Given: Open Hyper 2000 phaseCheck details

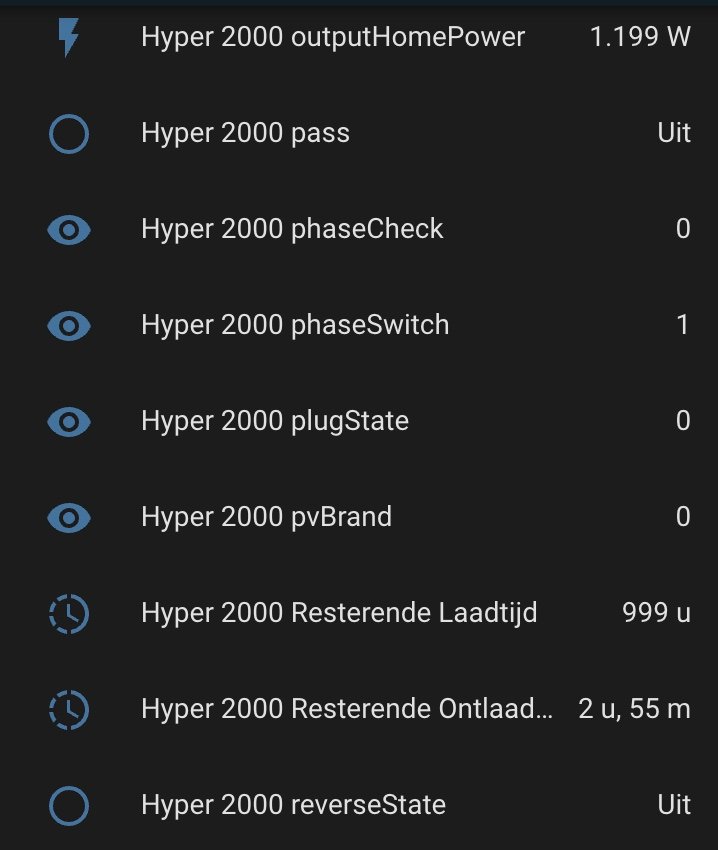Looking at the screenshot, I should (x=292, y=229).
